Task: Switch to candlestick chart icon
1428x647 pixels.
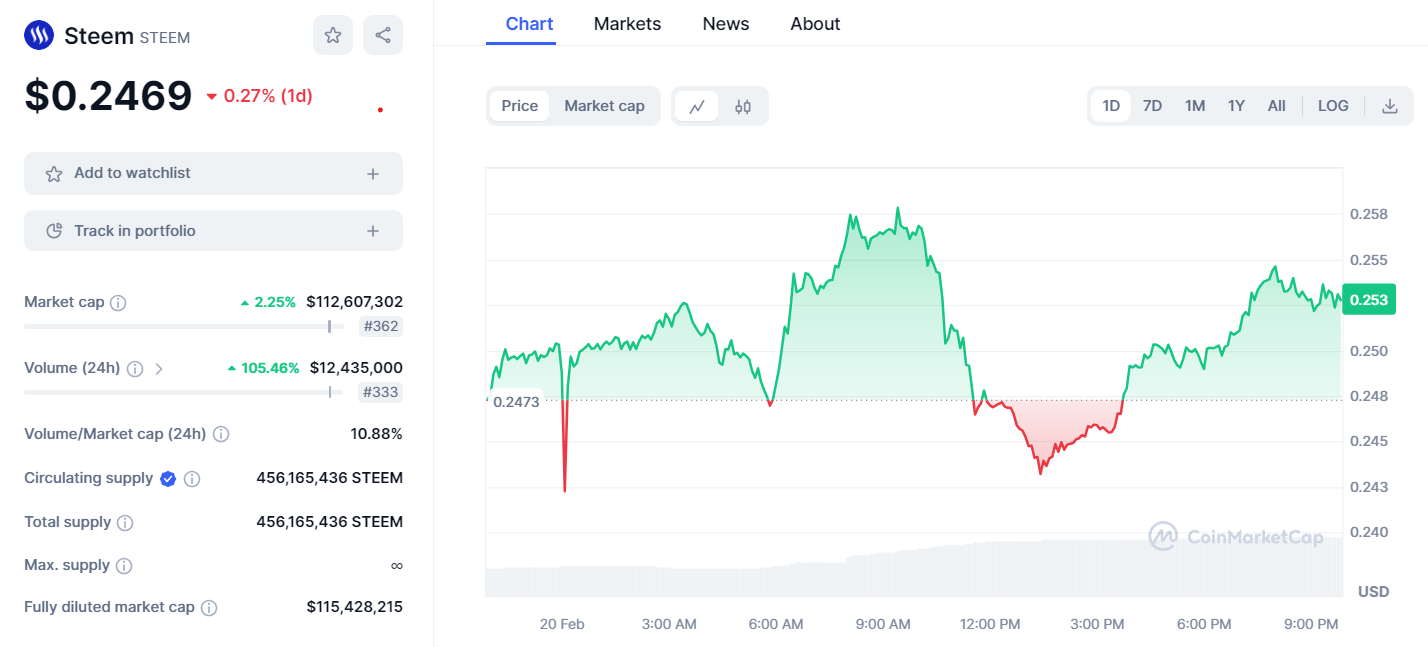Action: click(x=743, y=106)
